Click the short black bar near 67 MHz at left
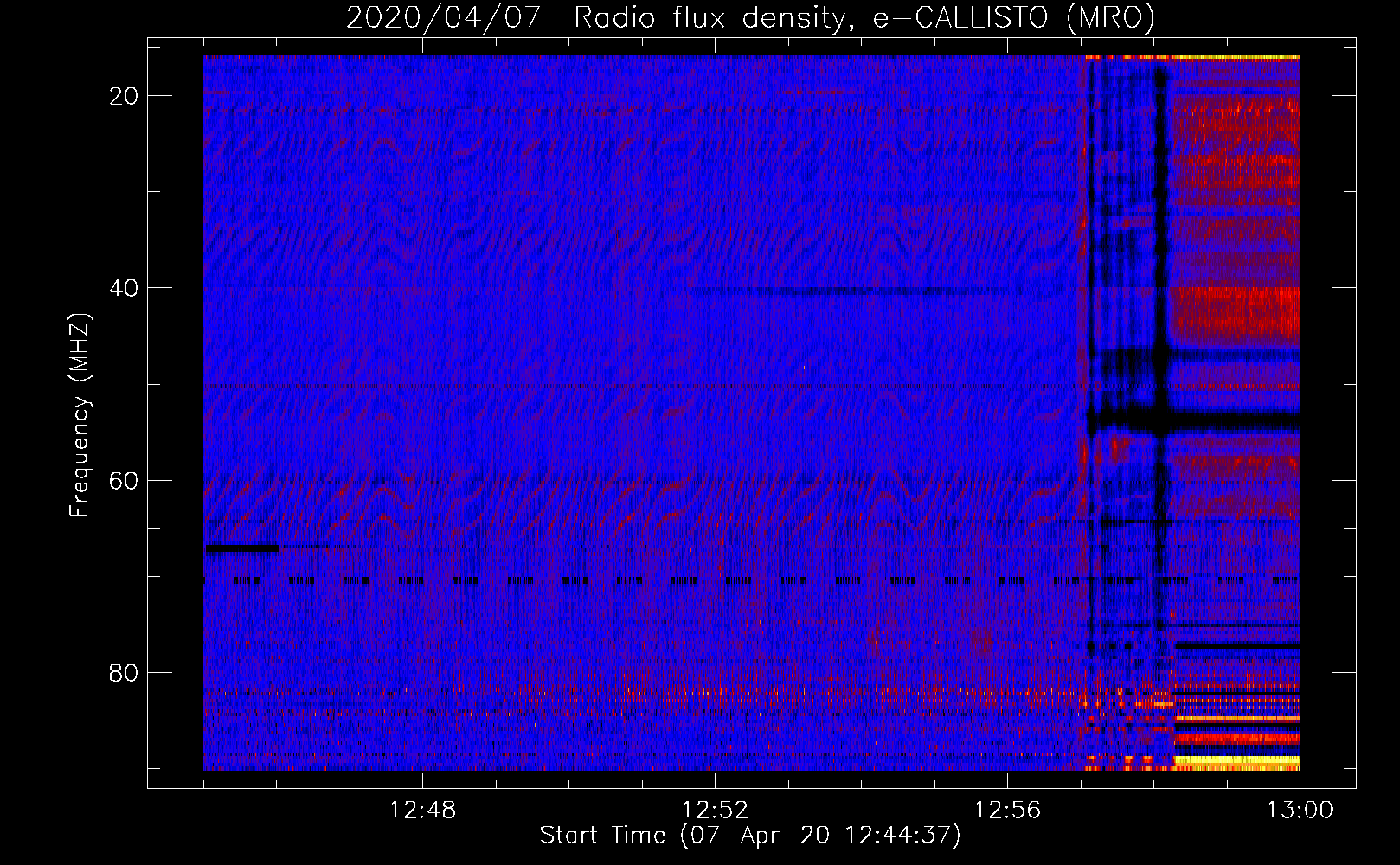The image size is (1400, 865). [242, 548]
